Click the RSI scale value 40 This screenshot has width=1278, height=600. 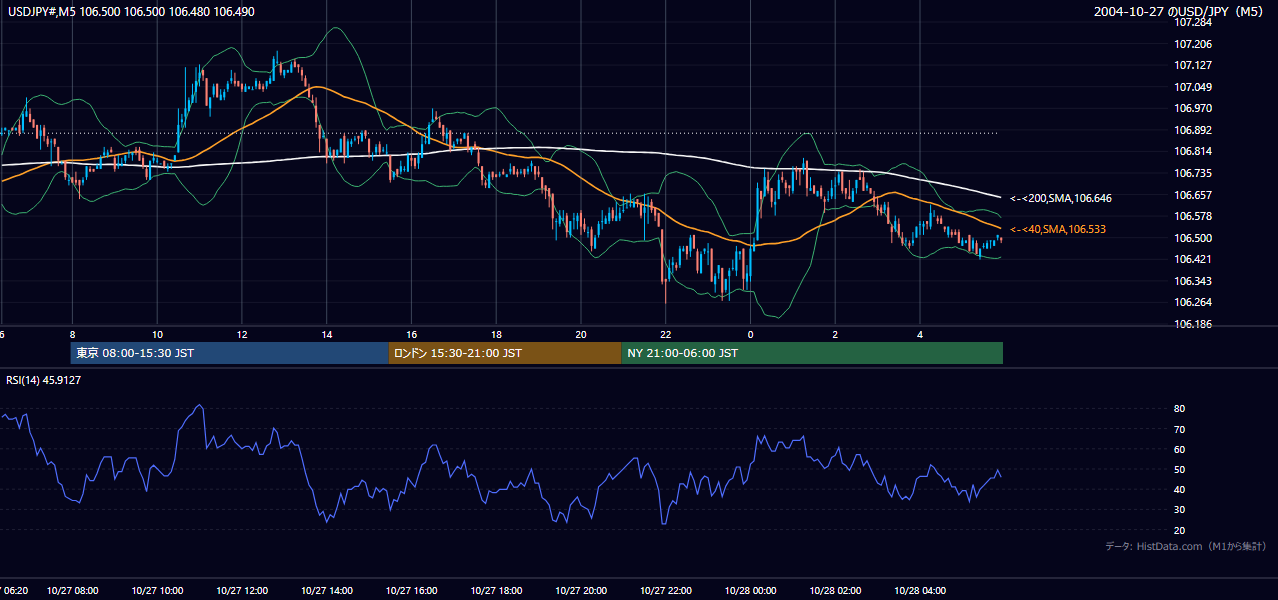(x=1180, y=489)
